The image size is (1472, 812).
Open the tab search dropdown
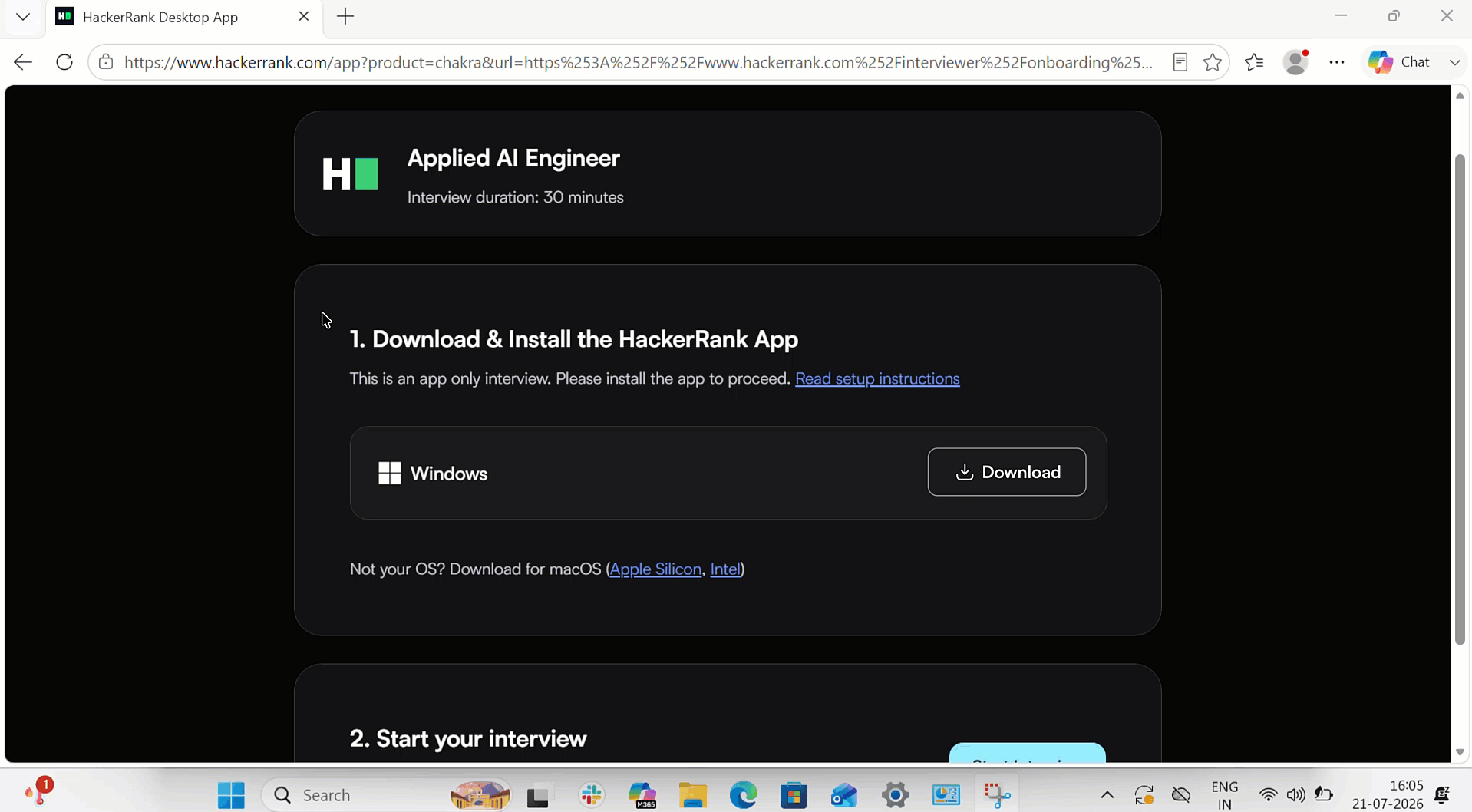click(x=23, y=16)
